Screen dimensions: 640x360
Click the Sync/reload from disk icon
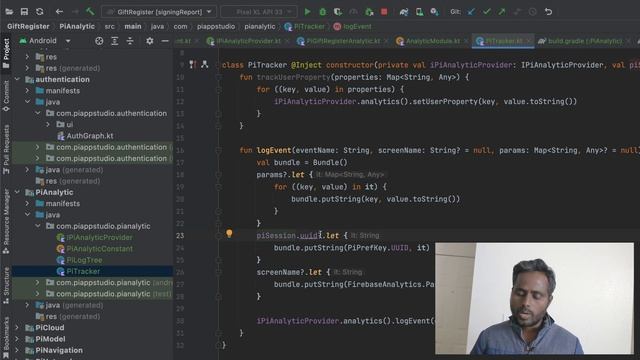[40, 12]
